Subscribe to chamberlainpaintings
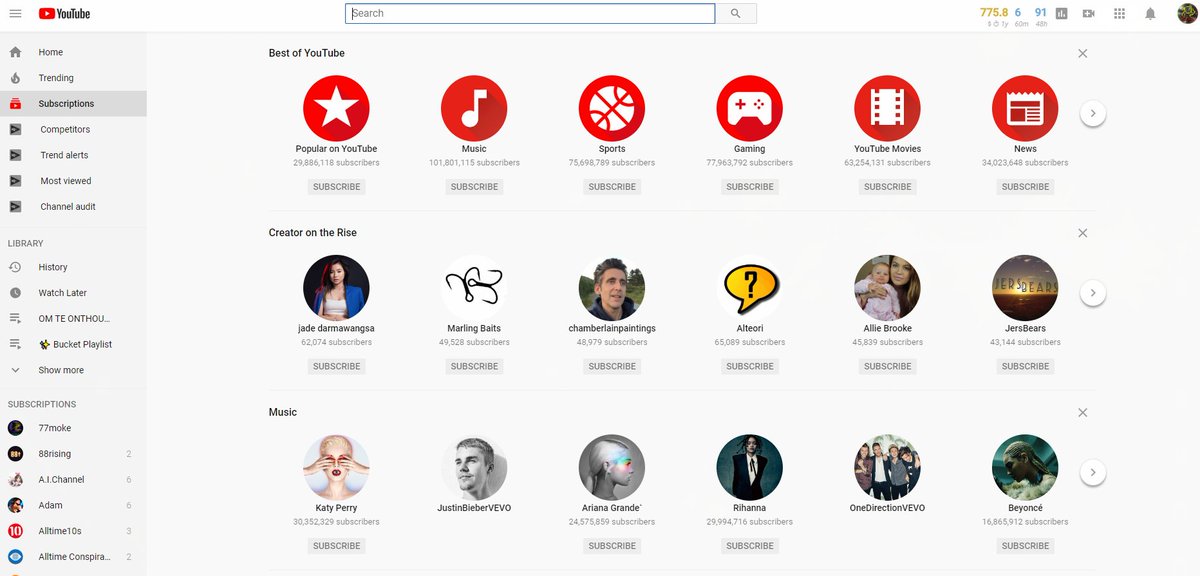Viewport: 1200px width, 576px height. point(612,366)
